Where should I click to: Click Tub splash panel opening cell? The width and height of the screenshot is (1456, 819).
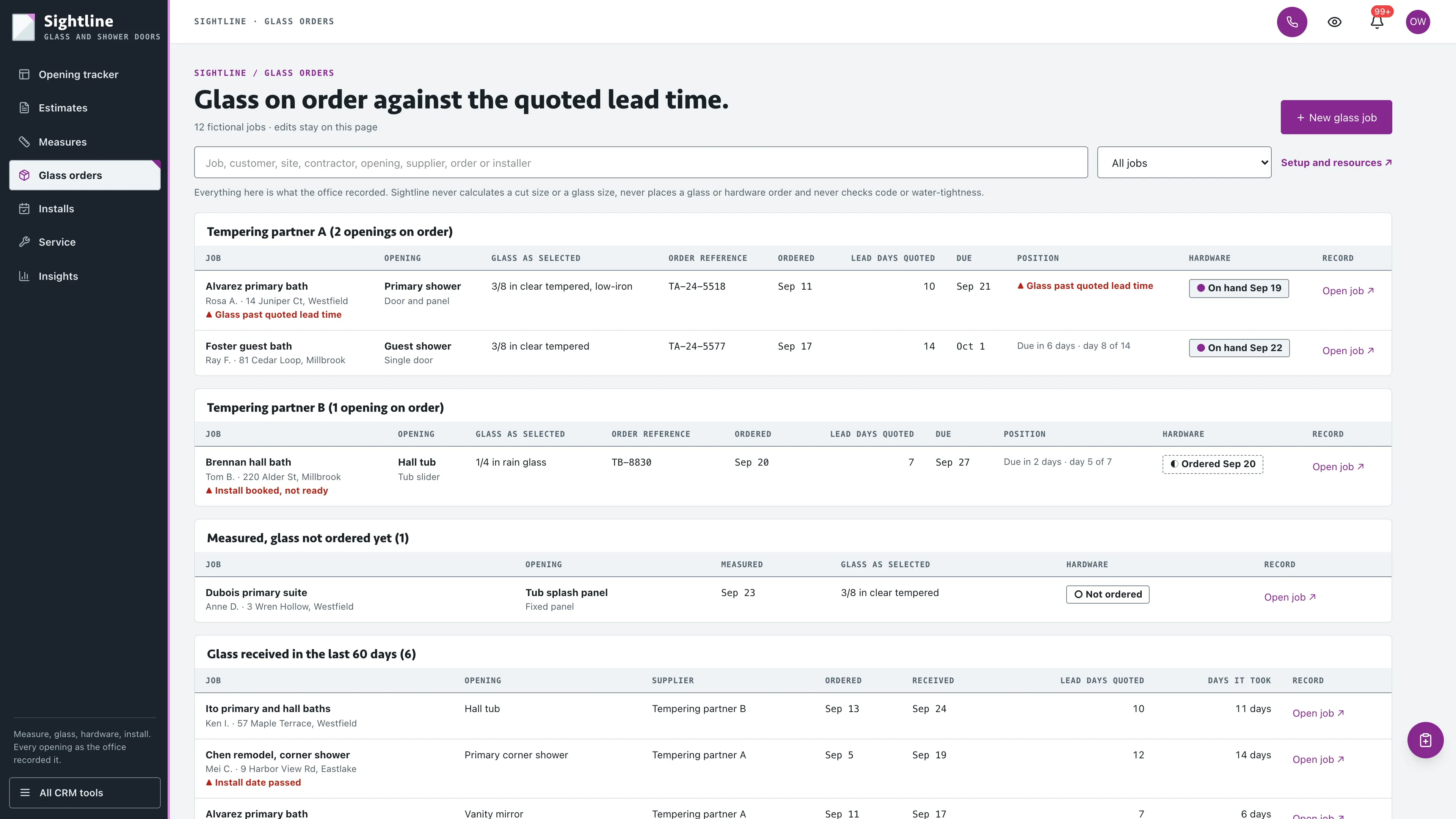[x=566, y=599]
